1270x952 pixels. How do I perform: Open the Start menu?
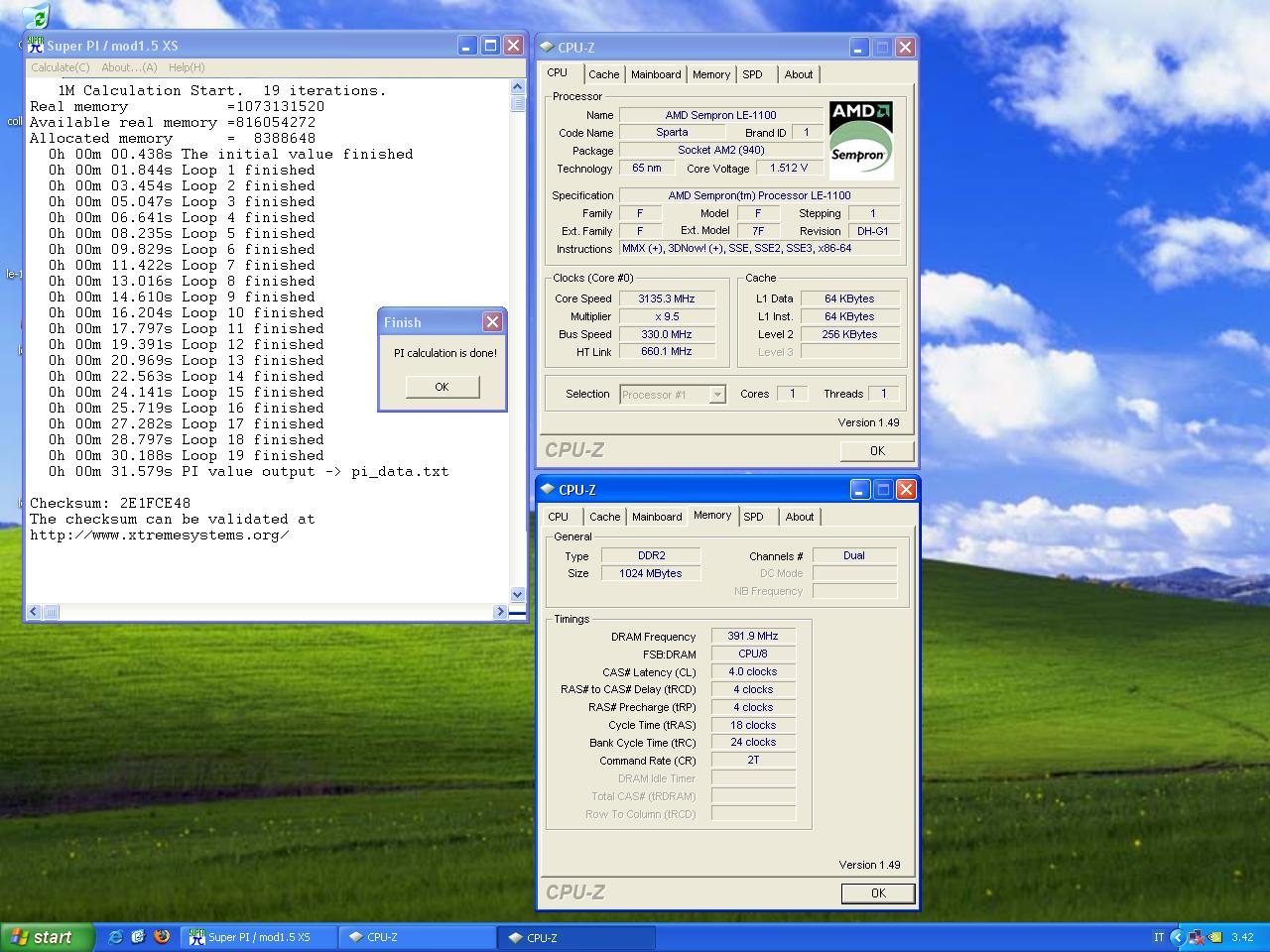tap(48, 937)
